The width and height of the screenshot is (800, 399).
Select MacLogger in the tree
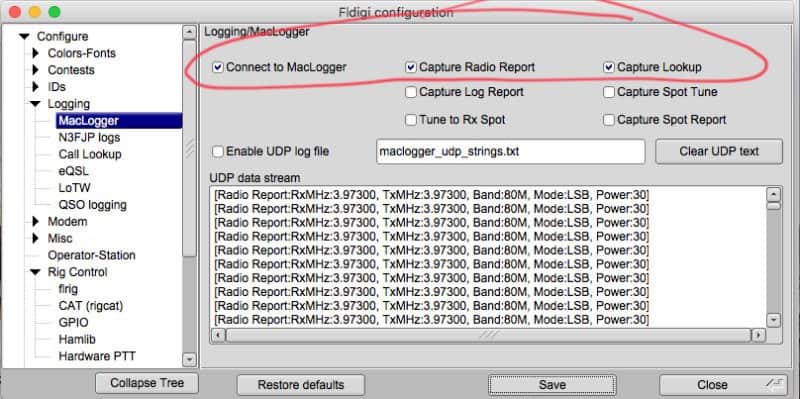click(119, 121)
